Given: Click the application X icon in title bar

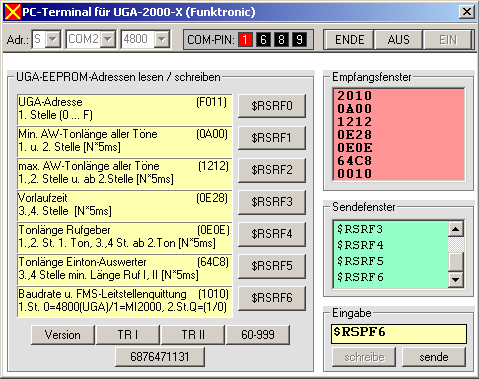Looking at the screenshot, I should [x=13, y=12].
